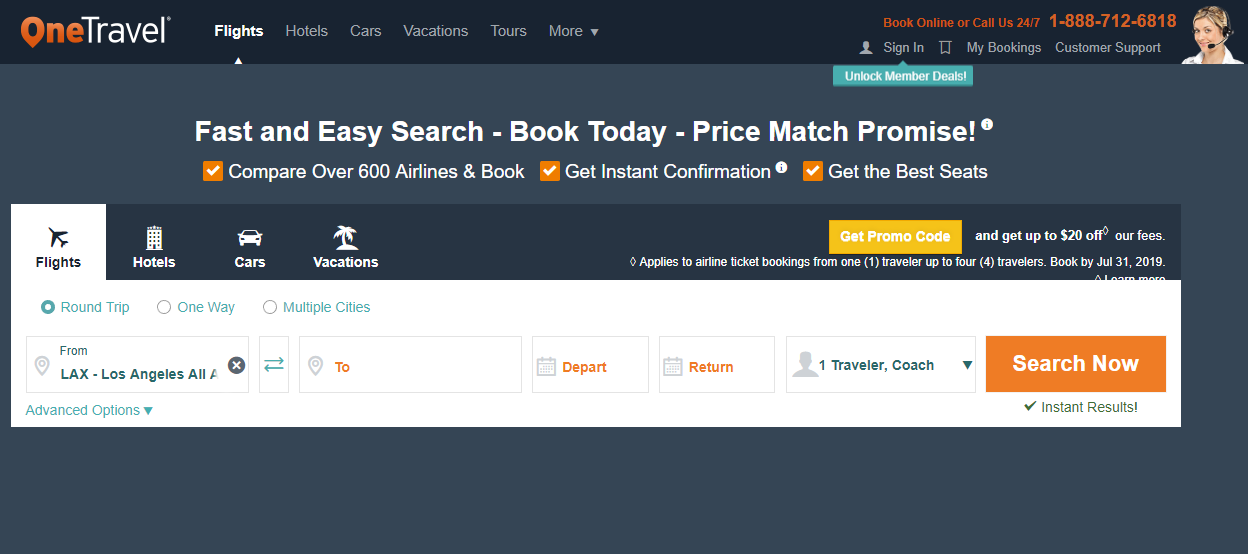Click the Get Promo Code button
The height and width of the screenshot is (554, 1248).
coord(895,237)
